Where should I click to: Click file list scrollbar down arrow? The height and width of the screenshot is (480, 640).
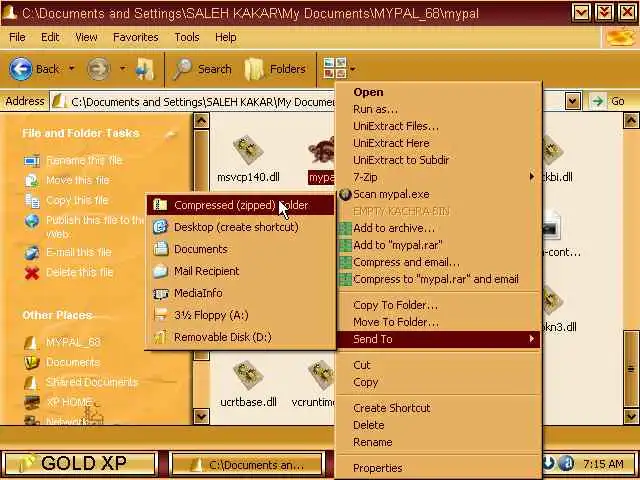[631, 417]
